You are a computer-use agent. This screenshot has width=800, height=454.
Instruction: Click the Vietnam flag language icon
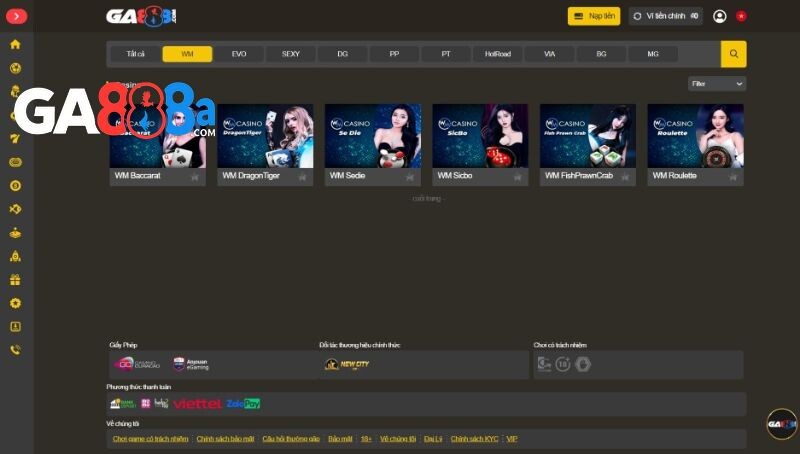pyautogui.click(x=741, y=16)
